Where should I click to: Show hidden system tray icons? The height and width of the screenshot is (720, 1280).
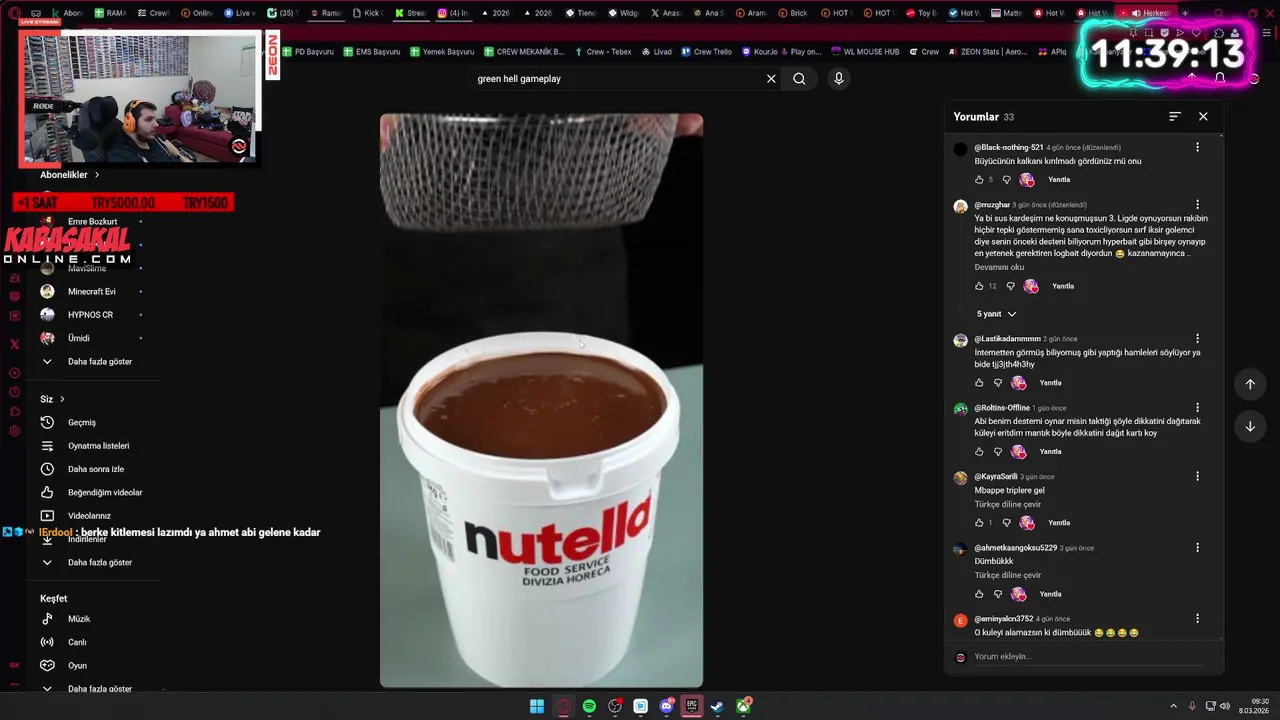click(1173, 707)
